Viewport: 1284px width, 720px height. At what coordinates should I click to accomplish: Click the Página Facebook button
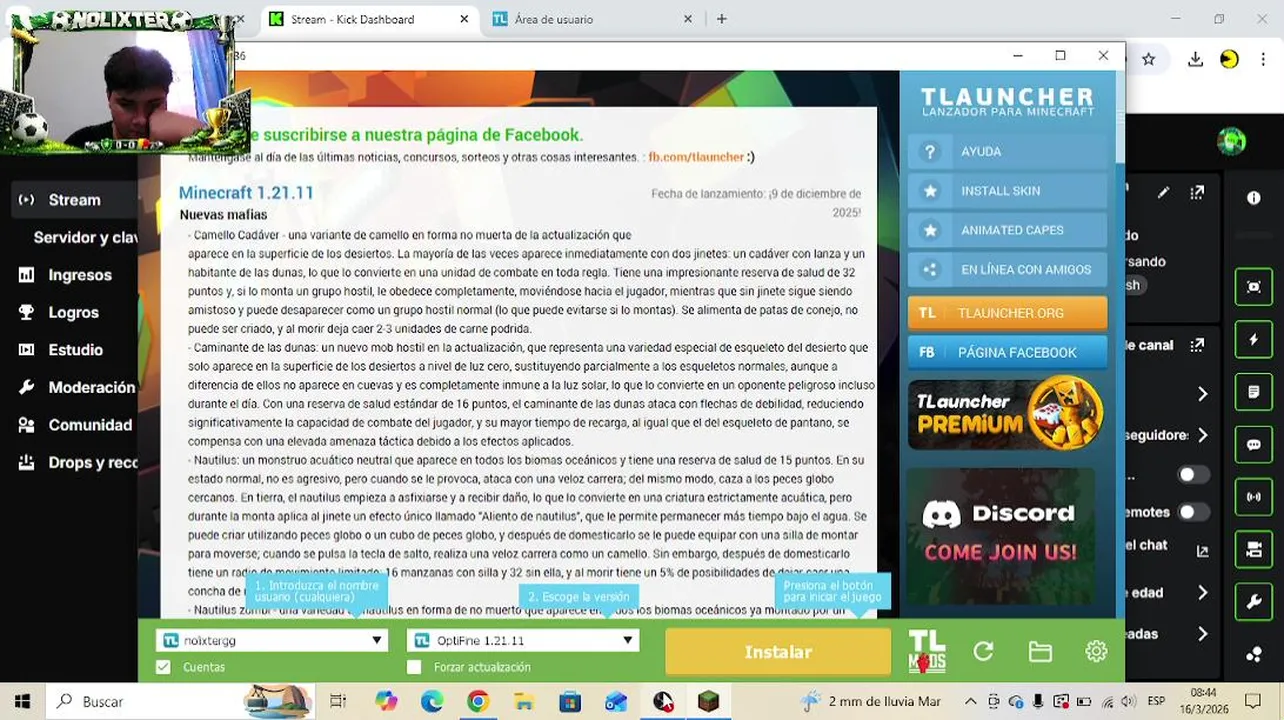[1007, 352]
